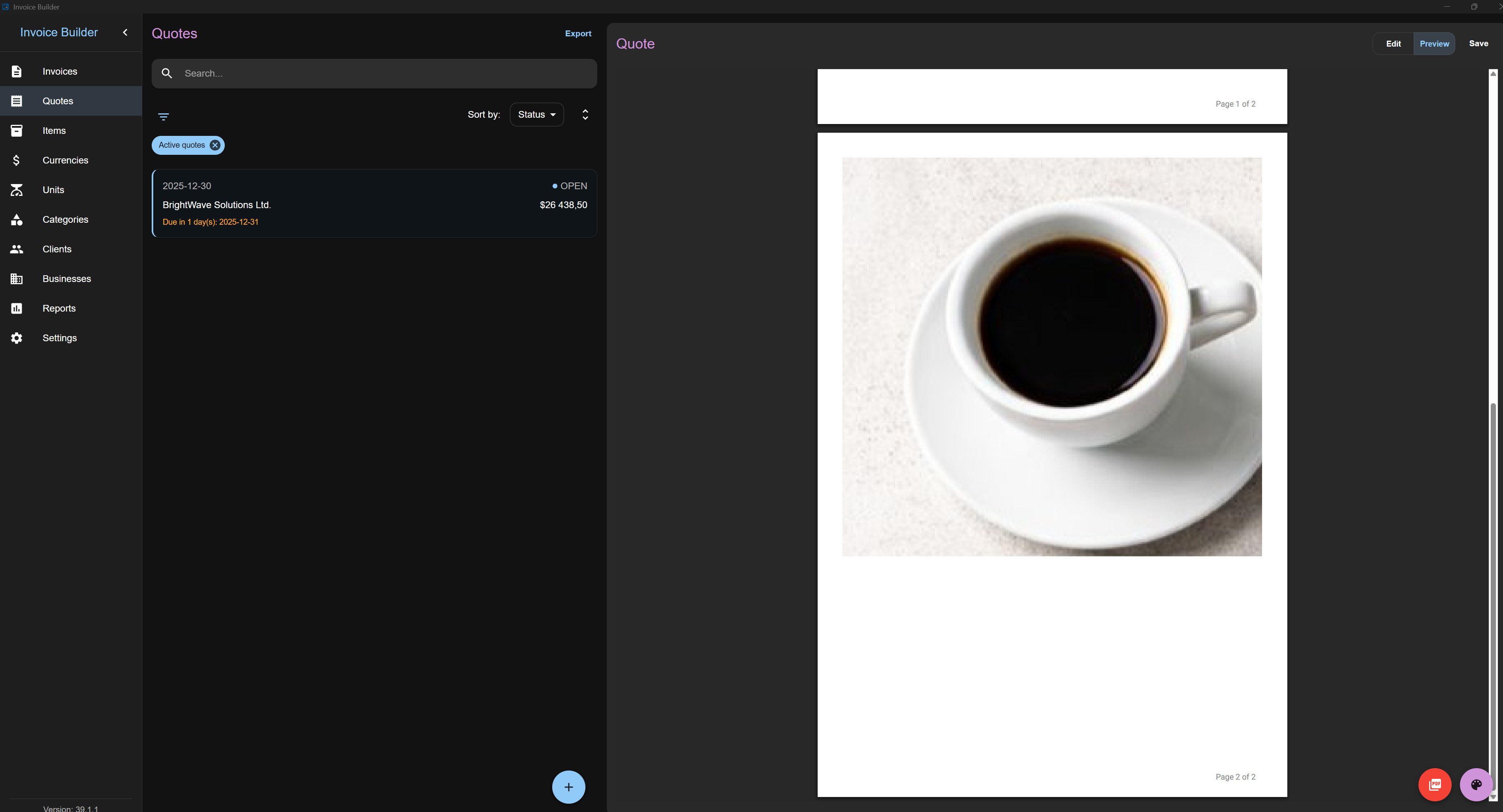Remove the Active quotes filter chip
The height and width of the screenshot is (812, 1503).
coord(215,145)
